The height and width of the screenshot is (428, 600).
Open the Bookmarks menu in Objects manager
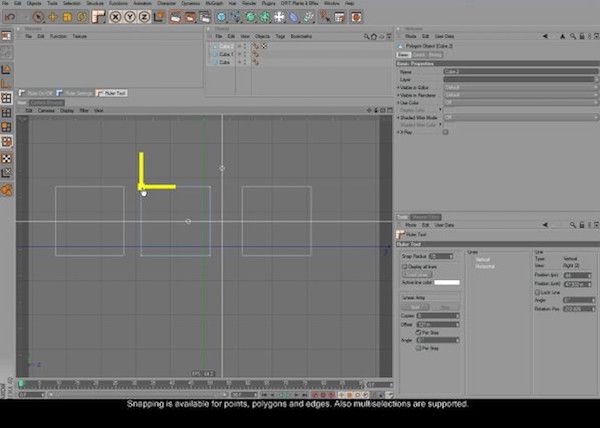tap(301, 36)
